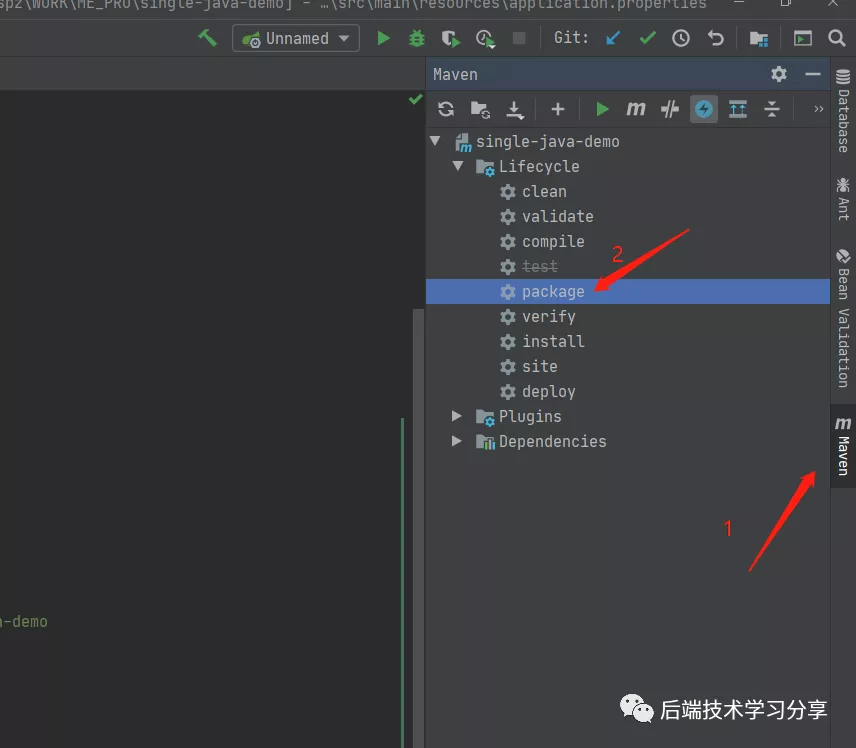Viewport: 856px width, 748px height.
Task: Open the Bean Validation tool window tab
Action: click(843, 318)
